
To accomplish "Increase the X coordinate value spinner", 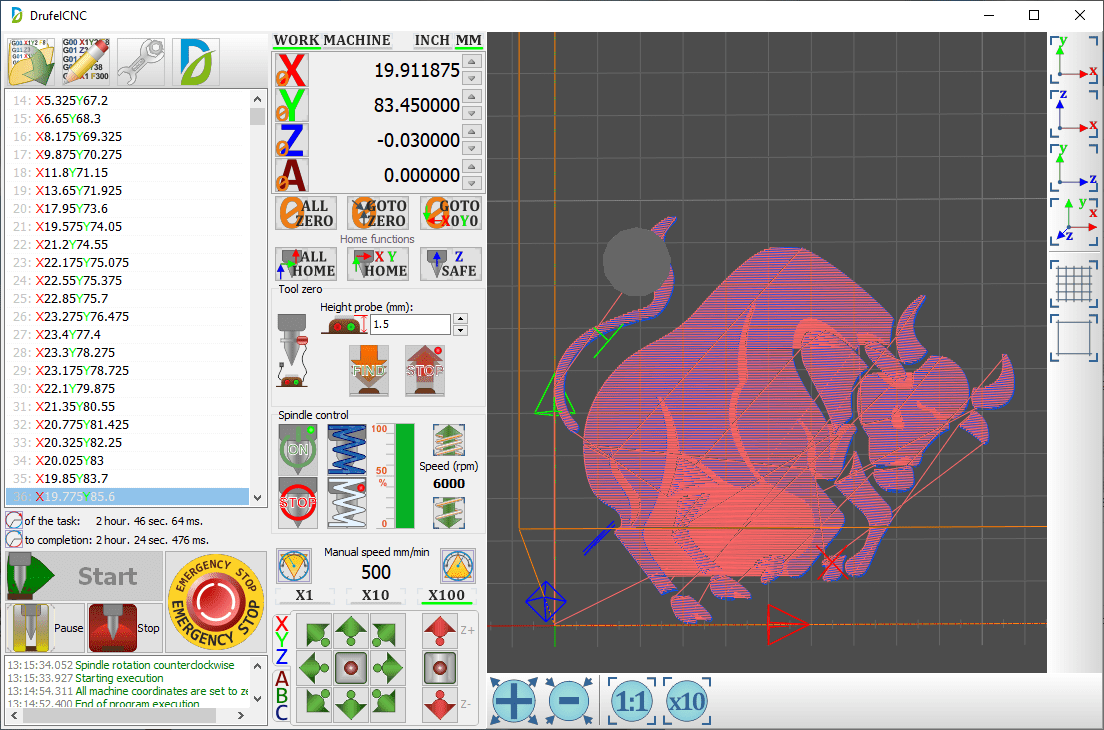I will click(472, 62).
